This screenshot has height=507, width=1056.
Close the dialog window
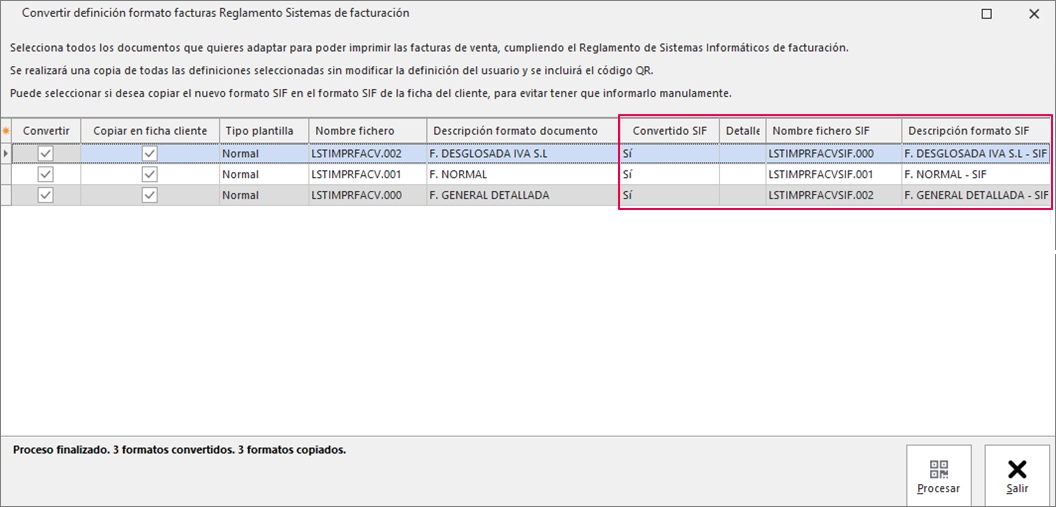1034,13
